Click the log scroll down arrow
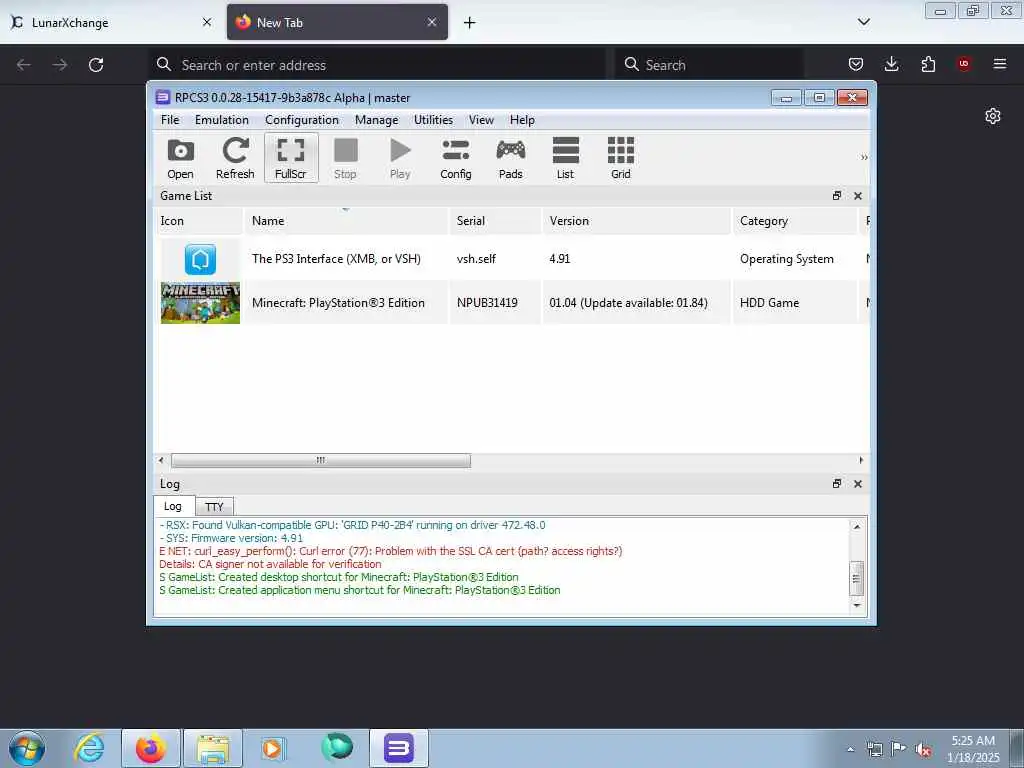 tap(857, 606)
